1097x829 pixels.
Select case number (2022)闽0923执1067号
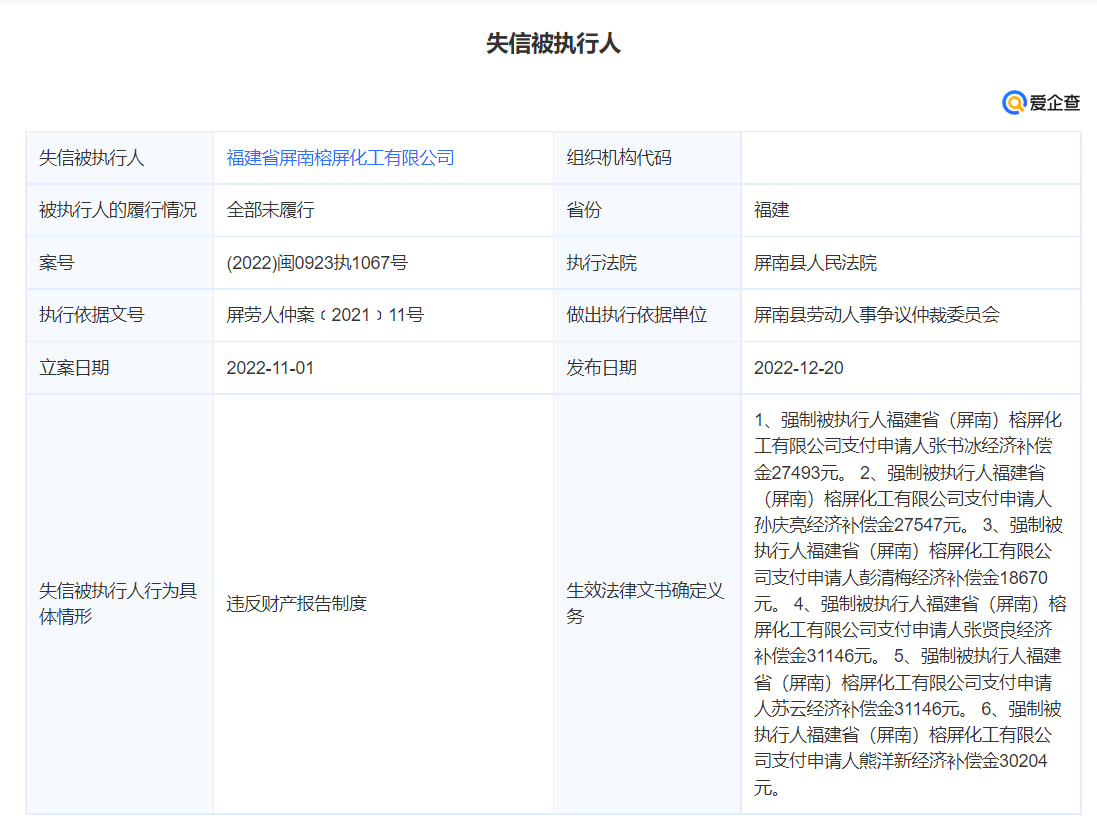pyautogui.click(x=317, y=263)
